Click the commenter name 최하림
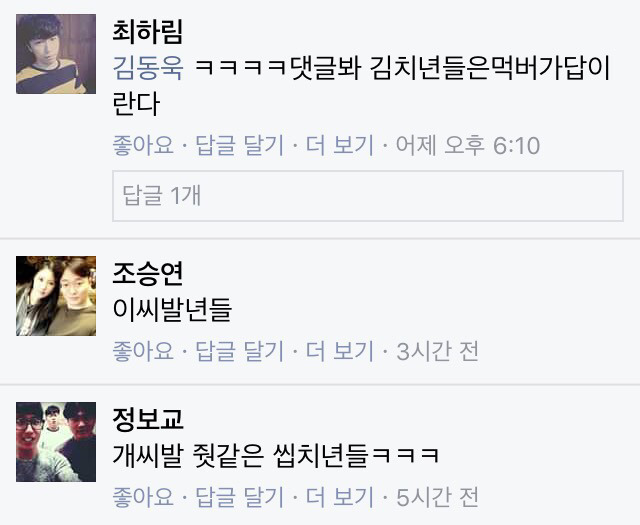This screenshot has height=525, width=640. pos(148,31)
